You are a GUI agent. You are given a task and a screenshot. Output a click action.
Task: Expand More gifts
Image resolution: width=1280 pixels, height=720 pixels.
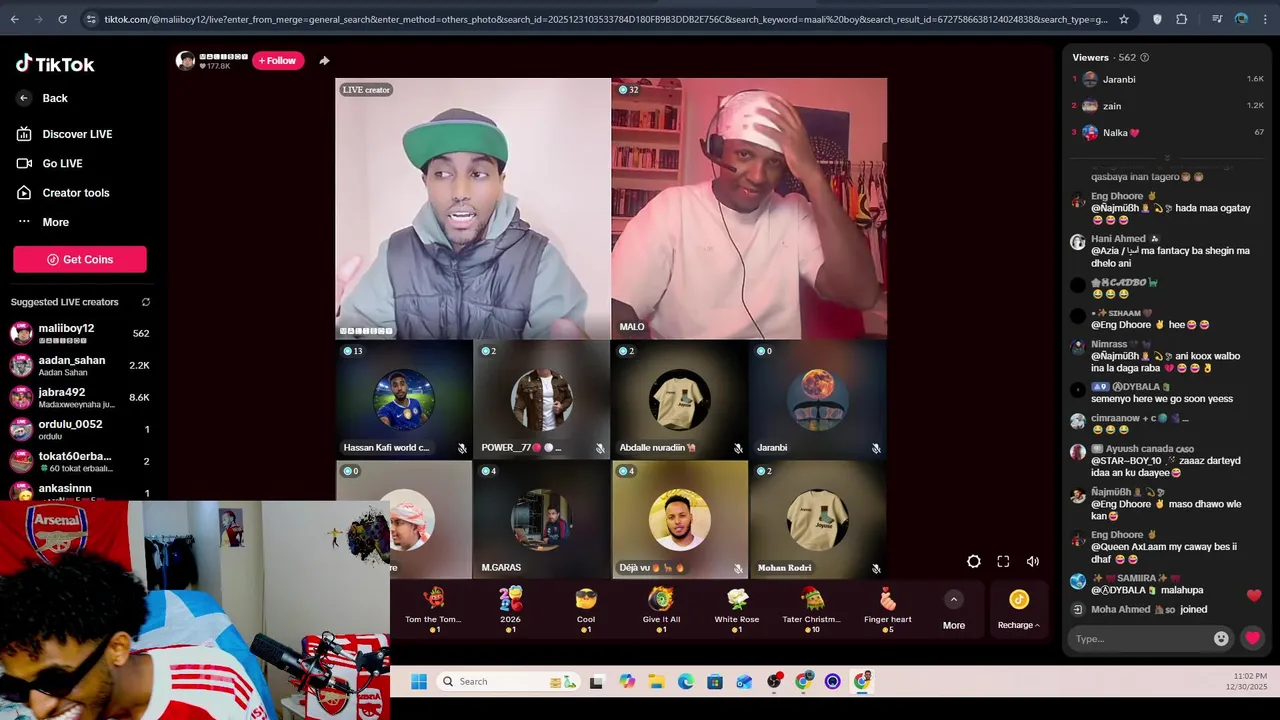click(x=954, y=610)
